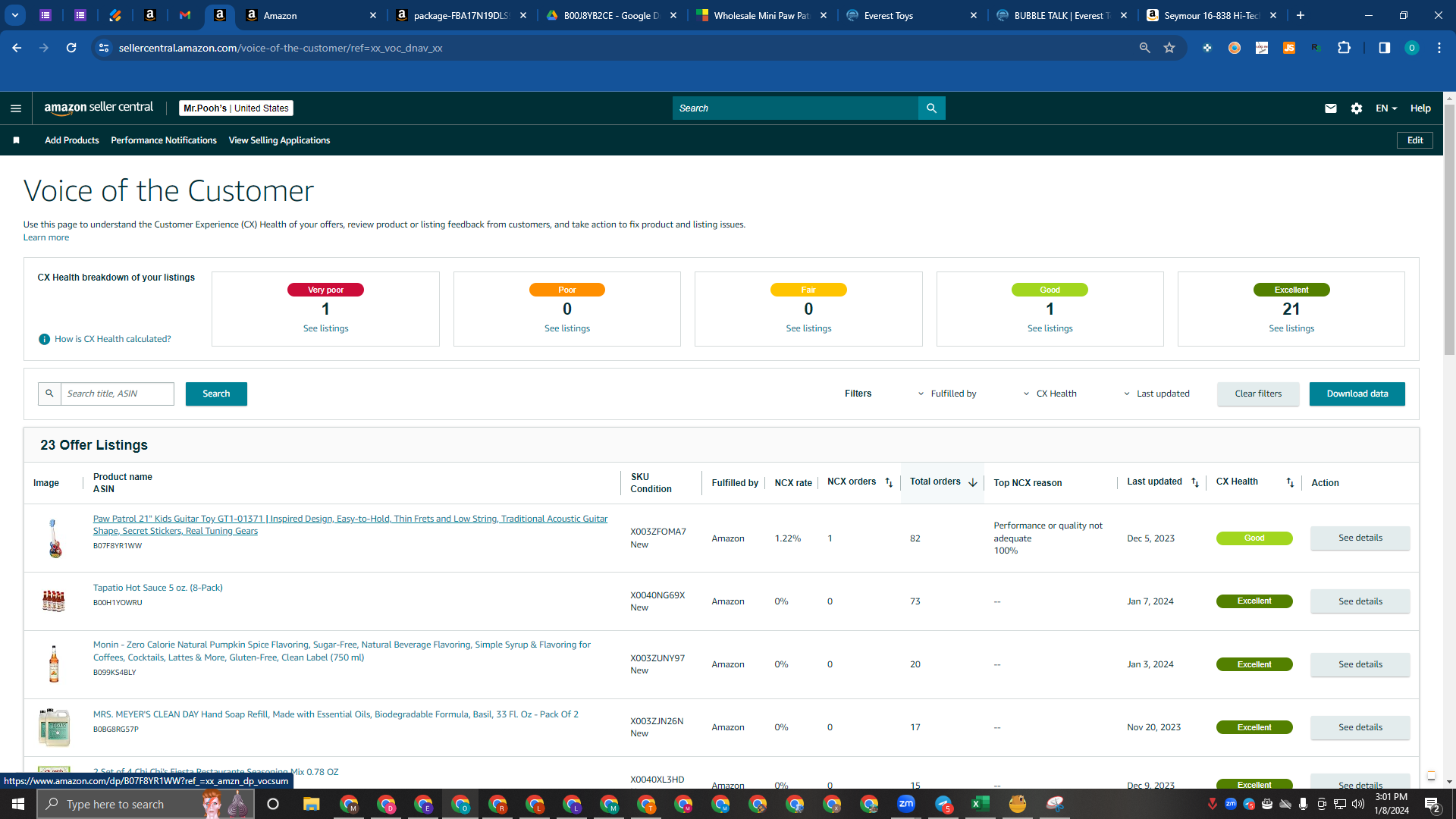Click the Search title, ASIN input field
1456x819 pixels.
coord(118,394)
